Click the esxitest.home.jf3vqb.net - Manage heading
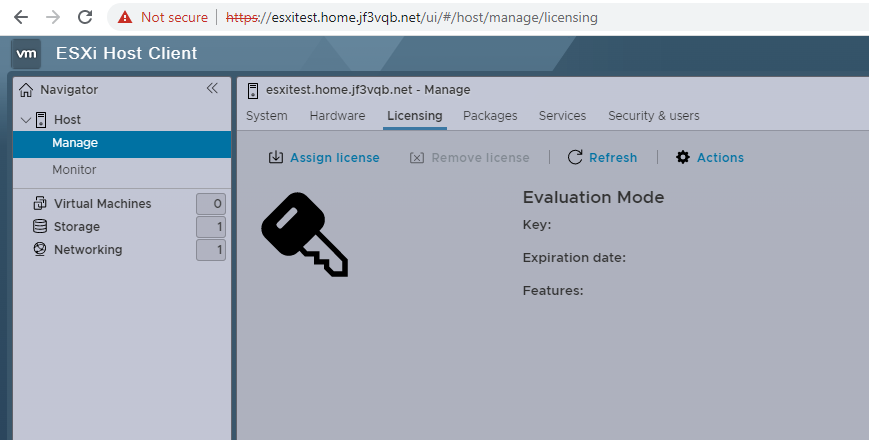The height and width of the screenshot is (440, 869). 368,90
